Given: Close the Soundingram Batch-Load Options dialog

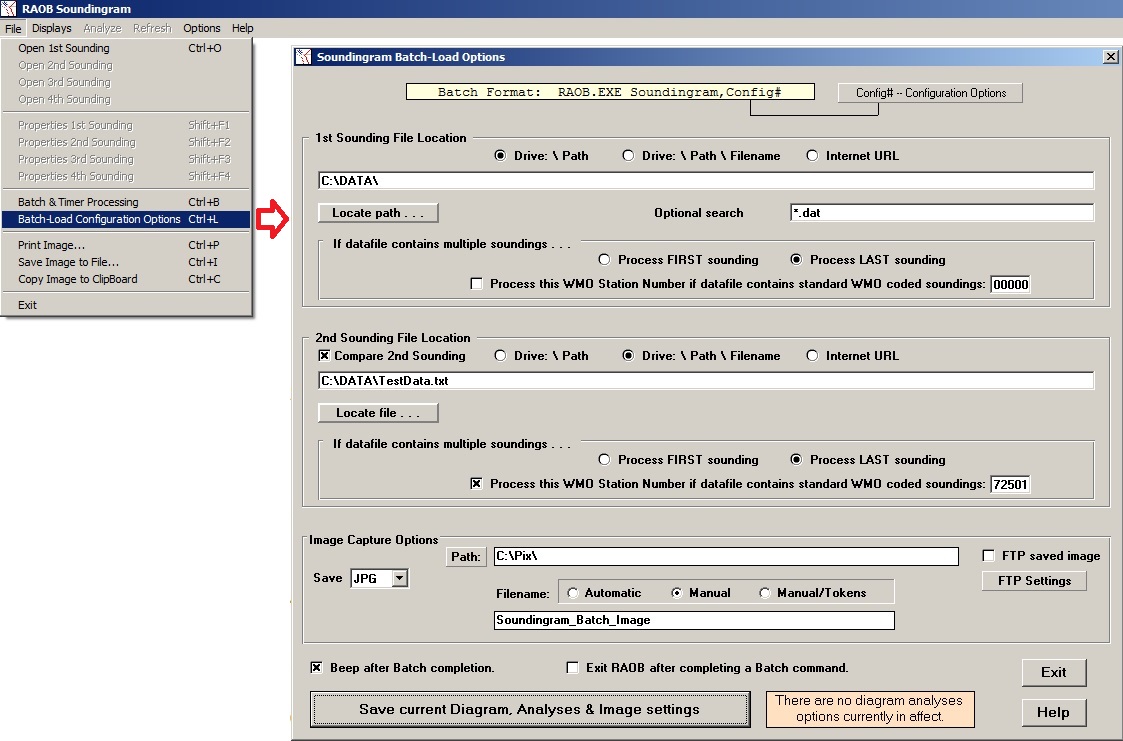Looking at the screenshot, I should coord(1110,57).
